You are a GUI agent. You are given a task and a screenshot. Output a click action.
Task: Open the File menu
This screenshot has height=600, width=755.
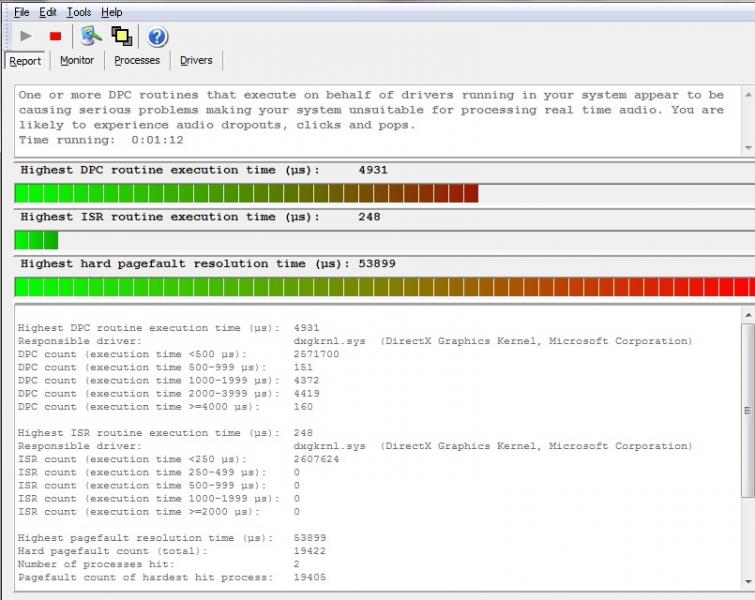tap(22, 12)
